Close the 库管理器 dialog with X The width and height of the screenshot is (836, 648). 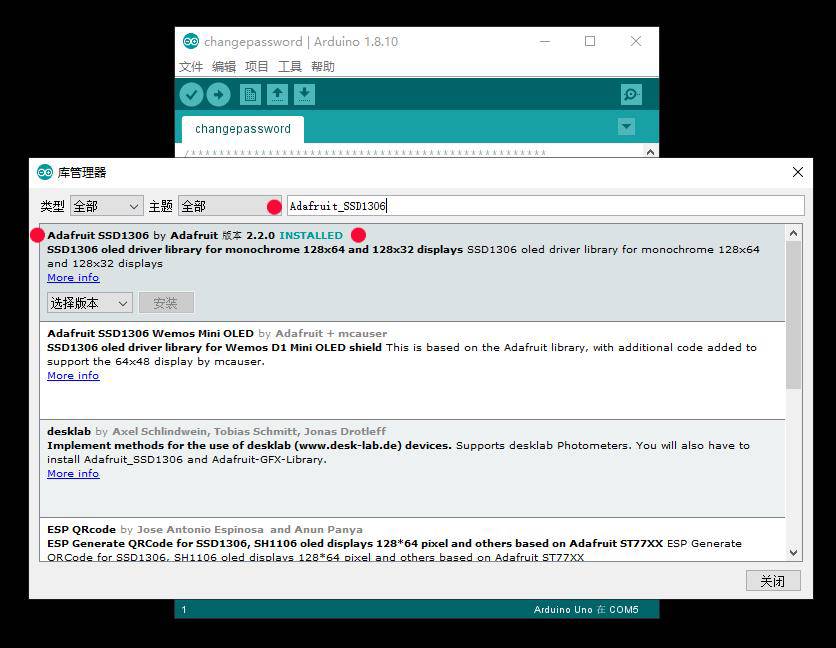(798, 172)
